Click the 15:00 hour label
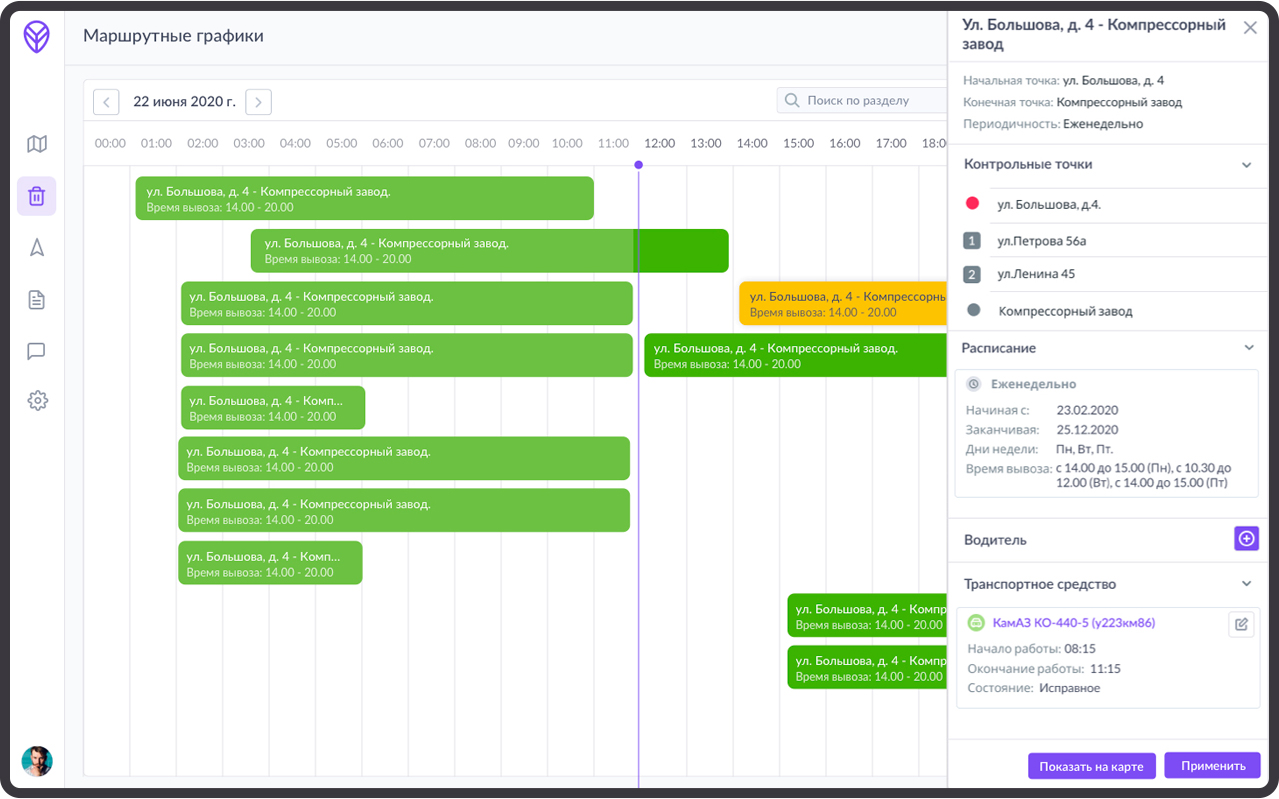 point(798,143)
